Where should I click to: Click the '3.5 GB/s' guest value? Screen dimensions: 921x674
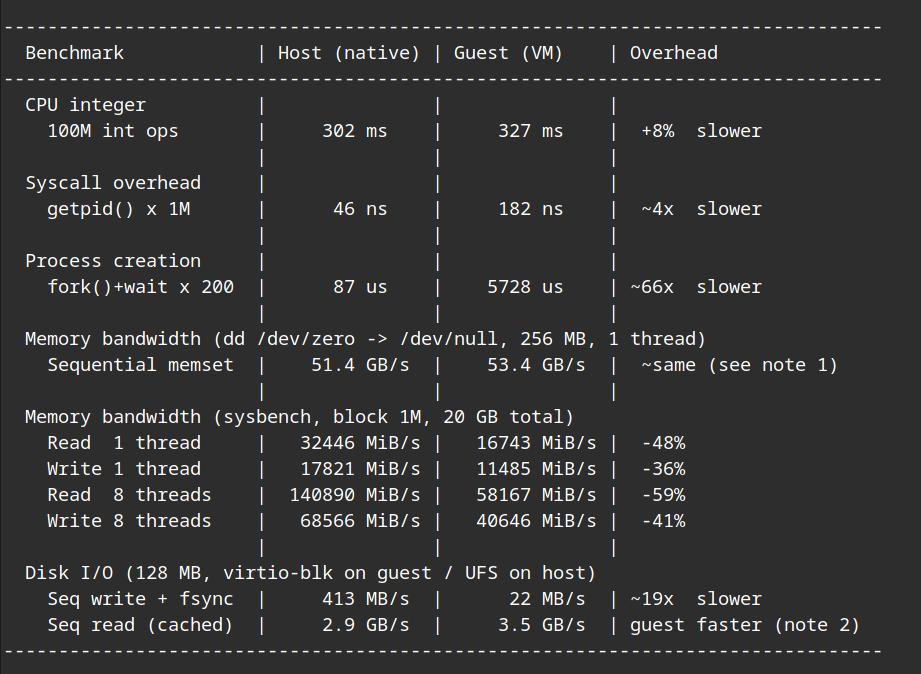542,625
